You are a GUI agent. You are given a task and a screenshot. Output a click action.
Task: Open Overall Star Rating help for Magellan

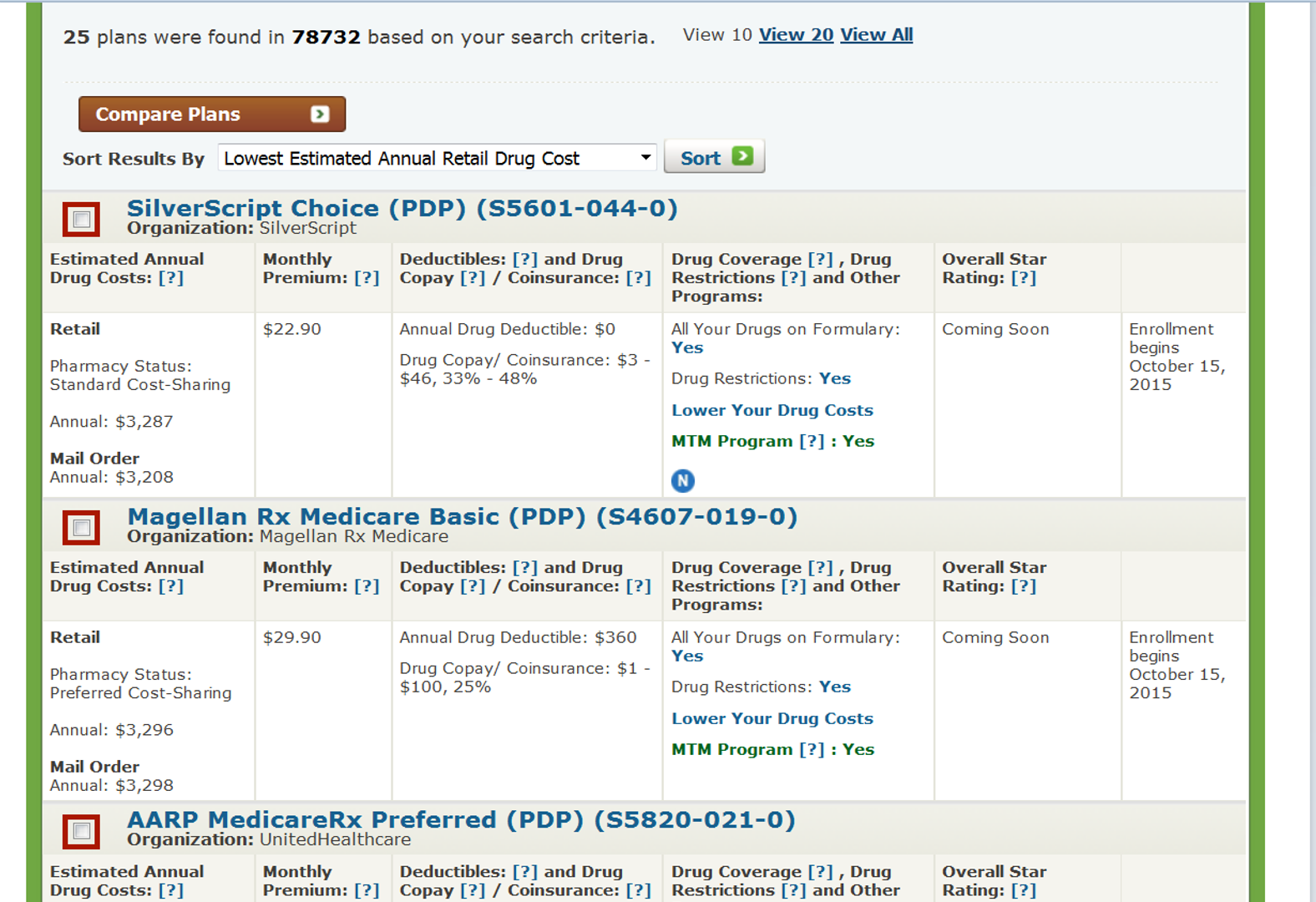click(1024, 586)
